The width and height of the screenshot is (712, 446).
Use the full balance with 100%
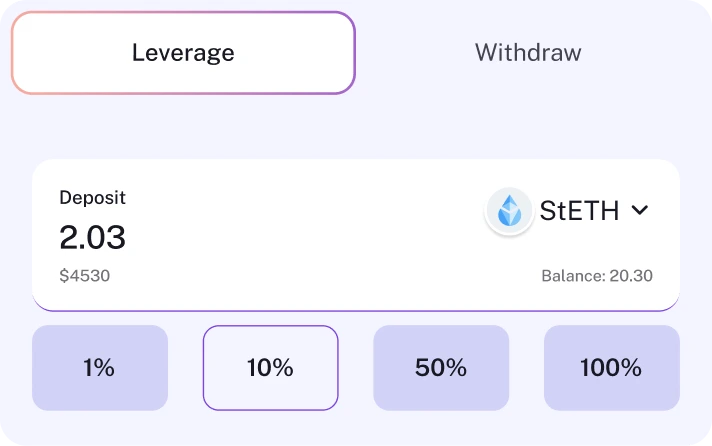point(611,368)
